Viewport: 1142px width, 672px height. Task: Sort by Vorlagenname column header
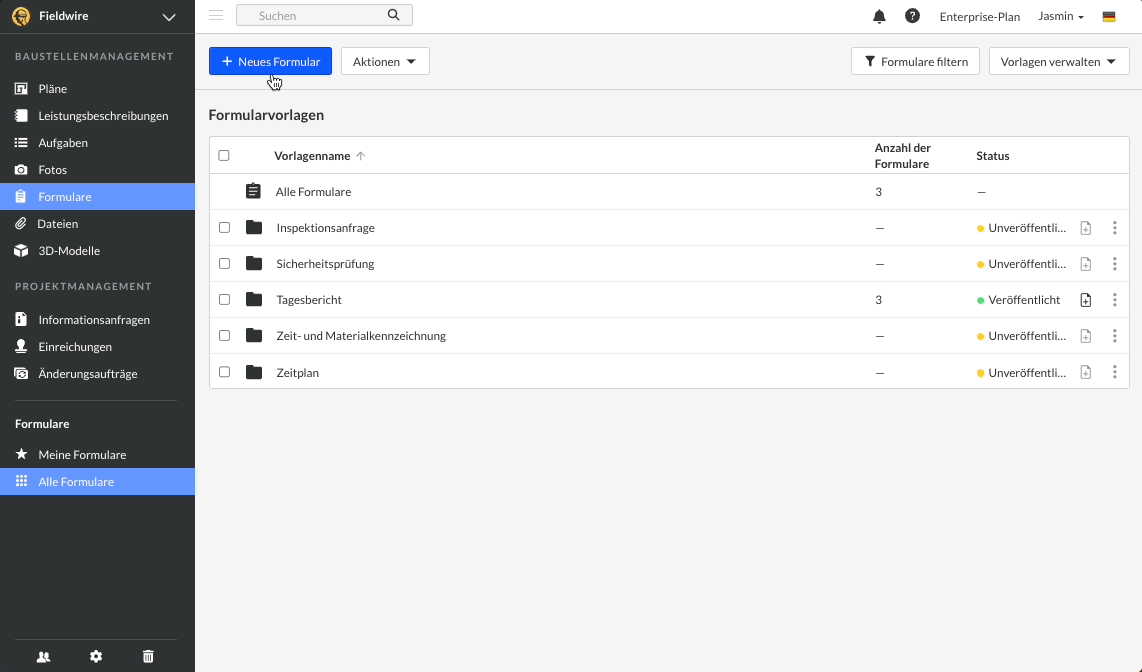point(312,156)
